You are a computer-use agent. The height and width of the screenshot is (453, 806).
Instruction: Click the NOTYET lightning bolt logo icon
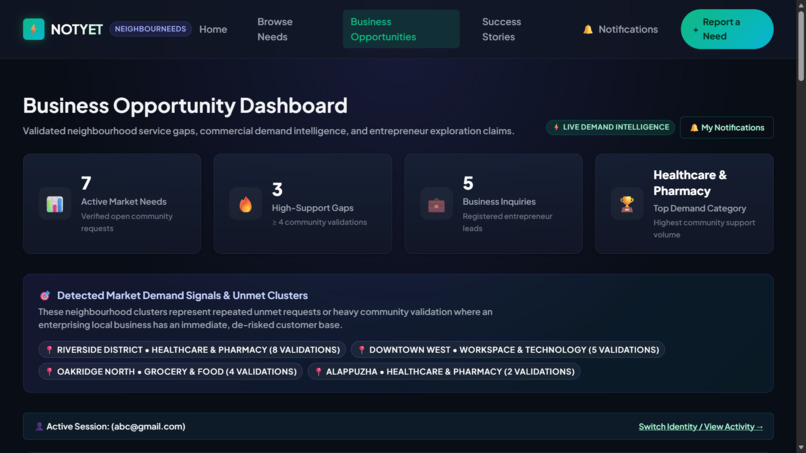[x=33, y=29]
